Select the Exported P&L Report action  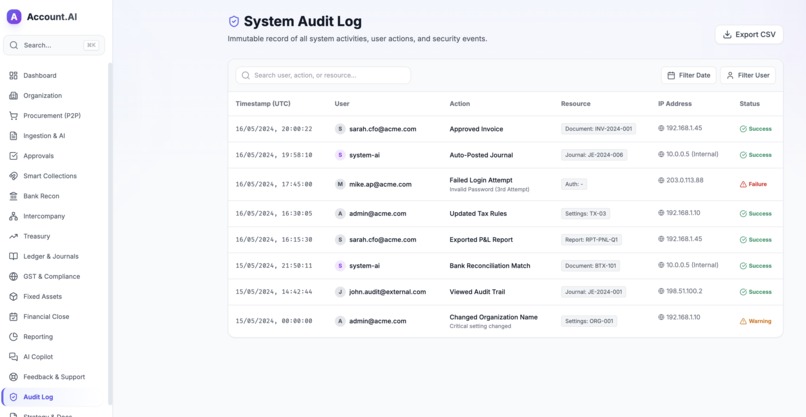(x=481, y=240)
